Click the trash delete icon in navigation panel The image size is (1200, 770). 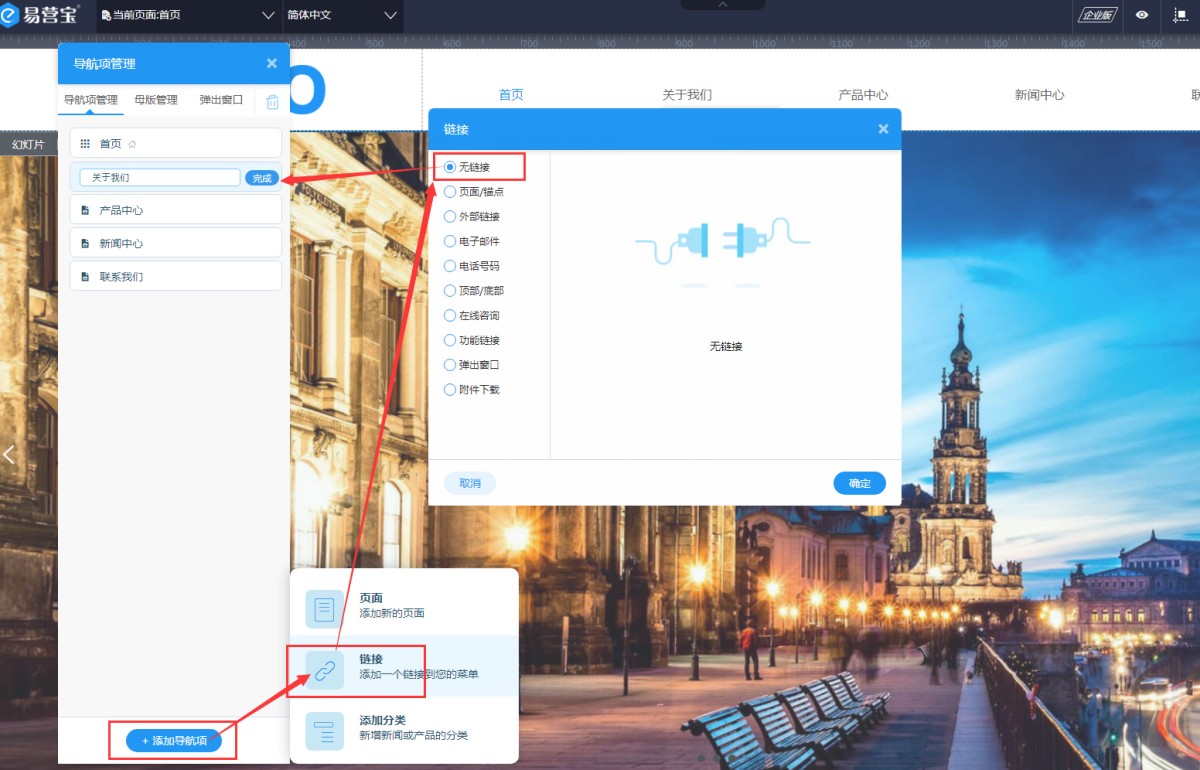[x=272, y=101]
